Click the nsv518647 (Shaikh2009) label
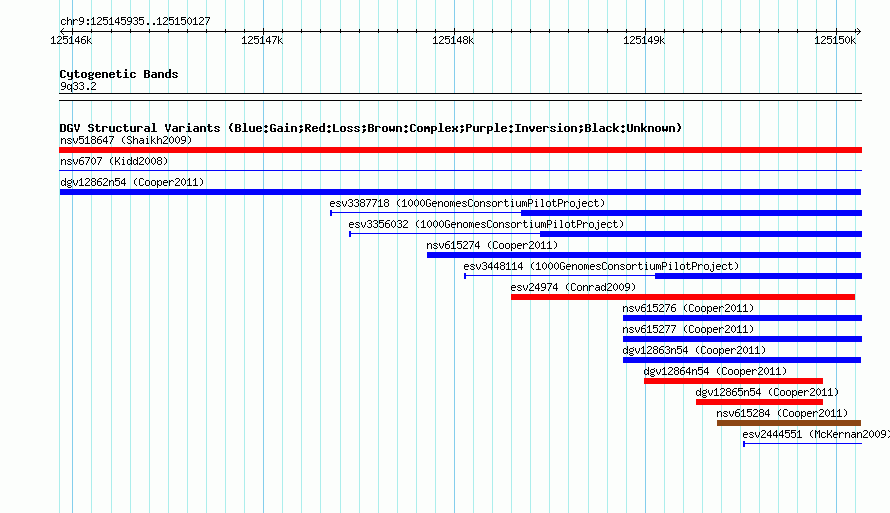The image size is (890, 513). [126, 140]
